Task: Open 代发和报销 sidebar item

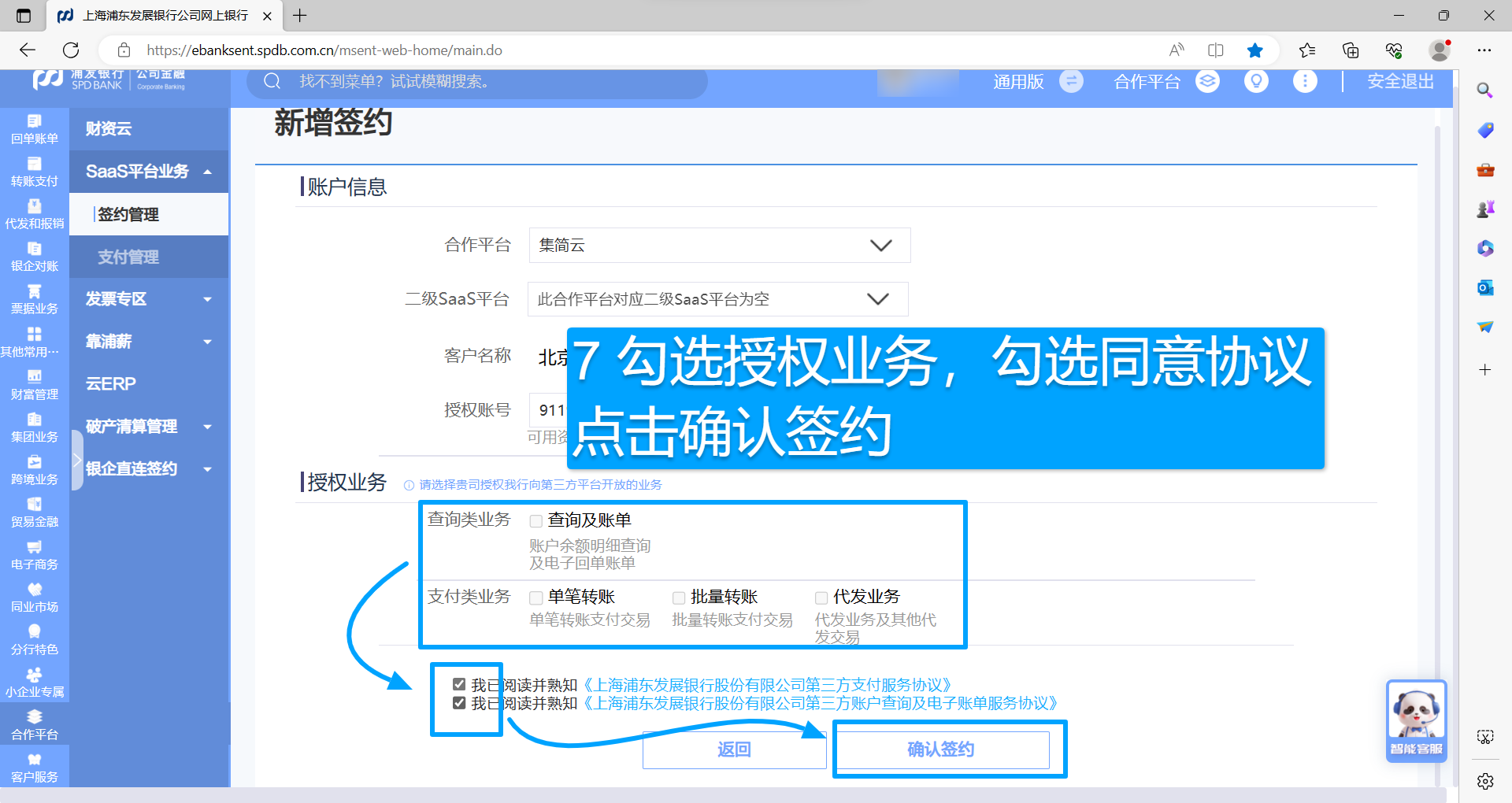Action: coord(35,214)
